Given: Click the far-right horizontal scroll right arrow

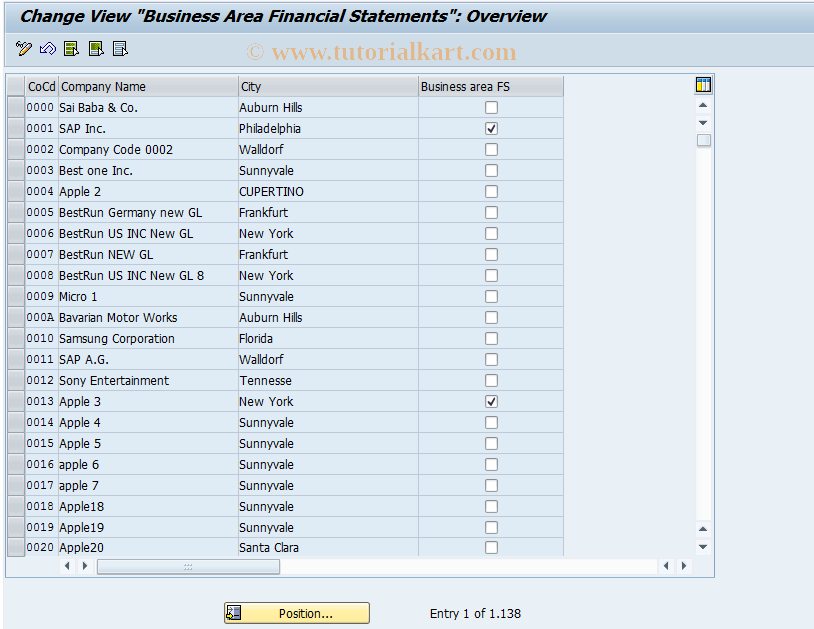Looking at the screenshot, I should click(x=684, y=566).
